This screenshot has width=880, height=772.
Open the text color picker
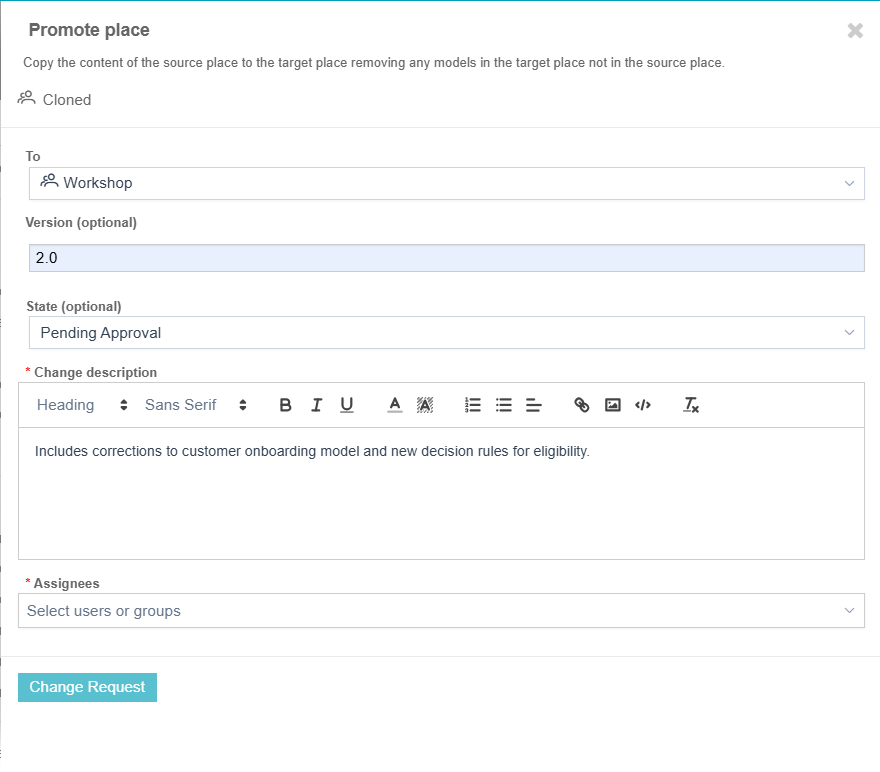point(395,405)
